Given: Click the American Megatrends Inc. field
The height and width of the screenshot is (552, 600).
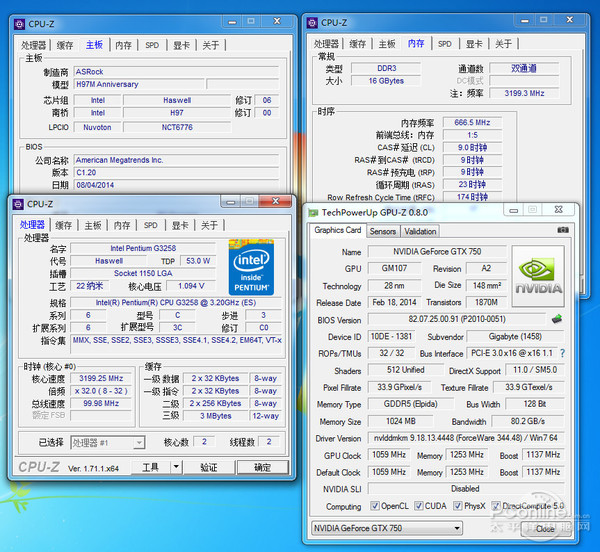Looking at the screenshot, I should tap(176, 160).
